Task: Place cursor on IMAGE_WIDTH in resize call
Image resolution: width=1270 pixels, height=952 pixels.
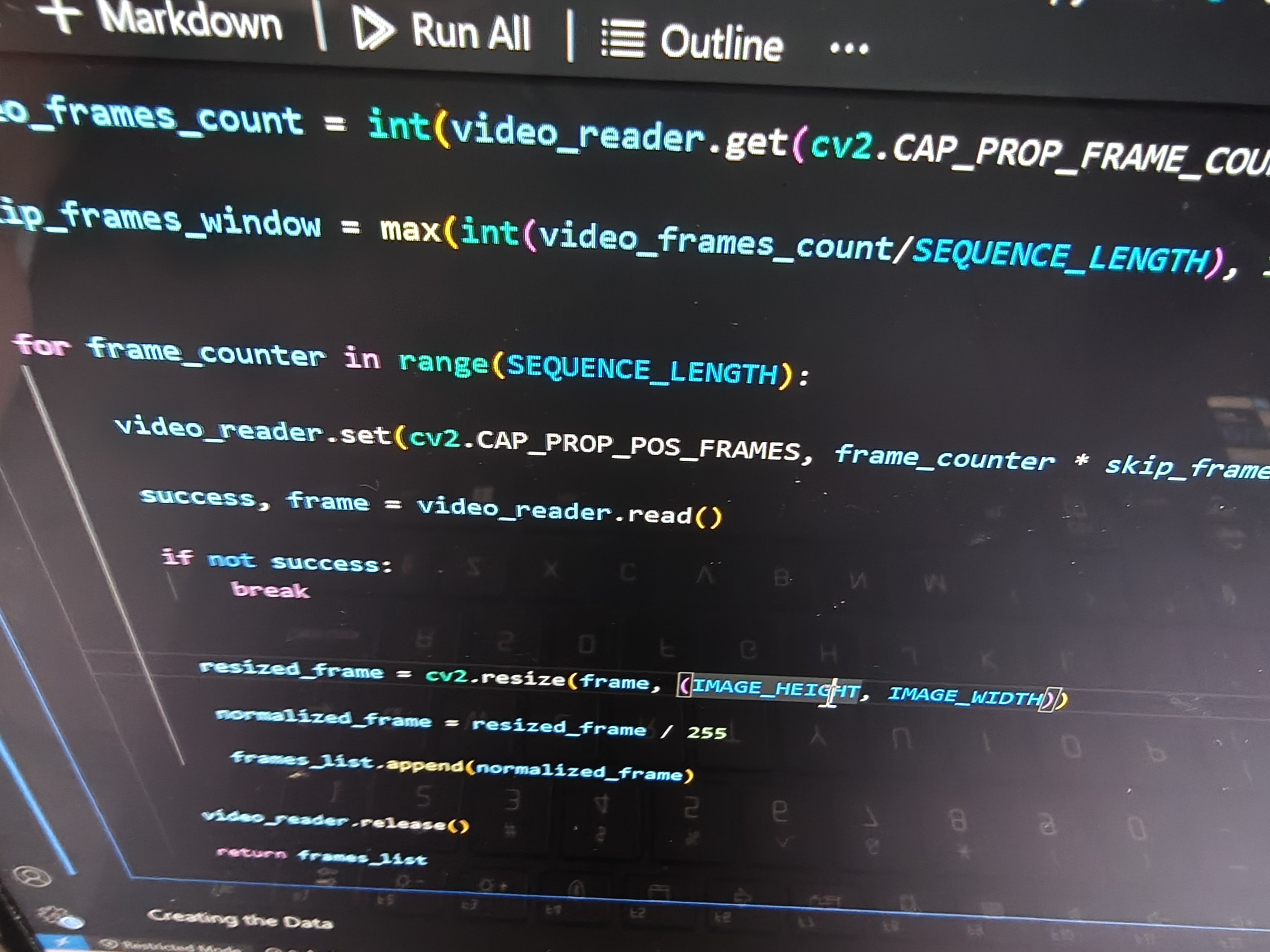Action: (965, 696)
